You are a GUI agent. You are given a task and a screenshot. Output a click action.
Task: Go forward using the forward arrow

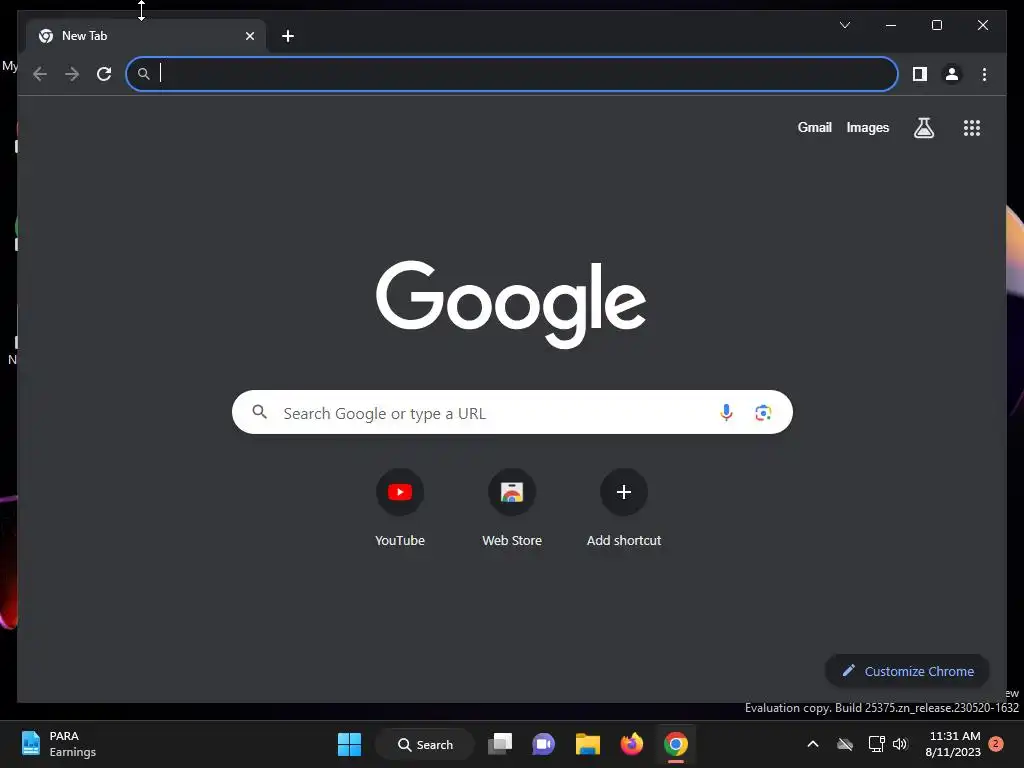[x=72, y=74]
